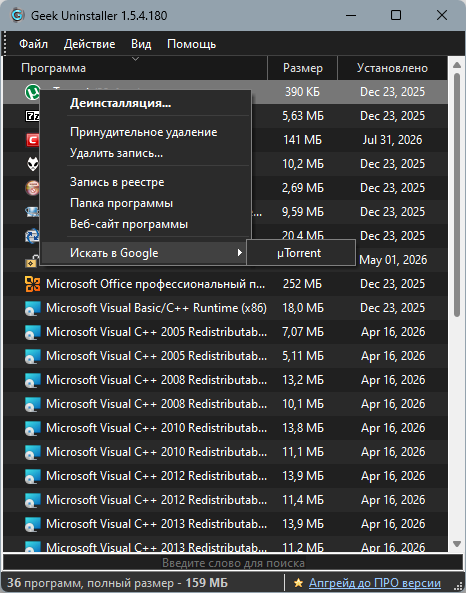This screenshot has height=593, width=466.
Task: Click the scrollbar up arrow
Action: [x=457, y=65]
